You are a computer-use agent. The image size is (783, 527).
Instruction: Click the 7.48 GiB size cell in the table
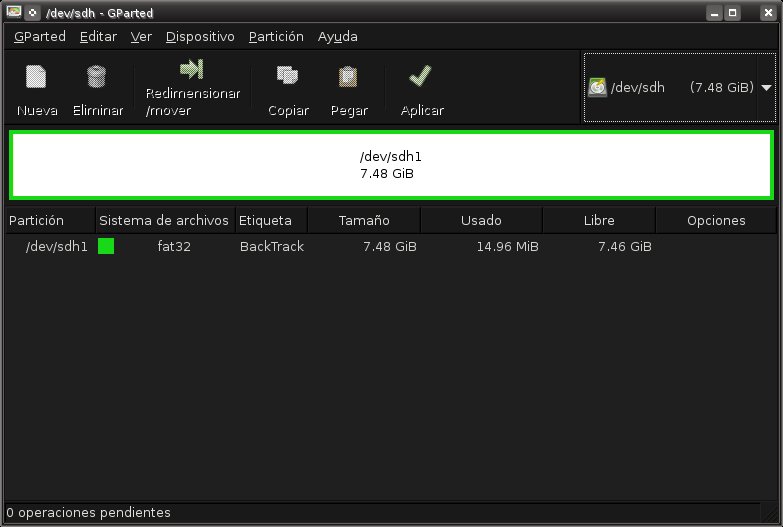(390, 246)
